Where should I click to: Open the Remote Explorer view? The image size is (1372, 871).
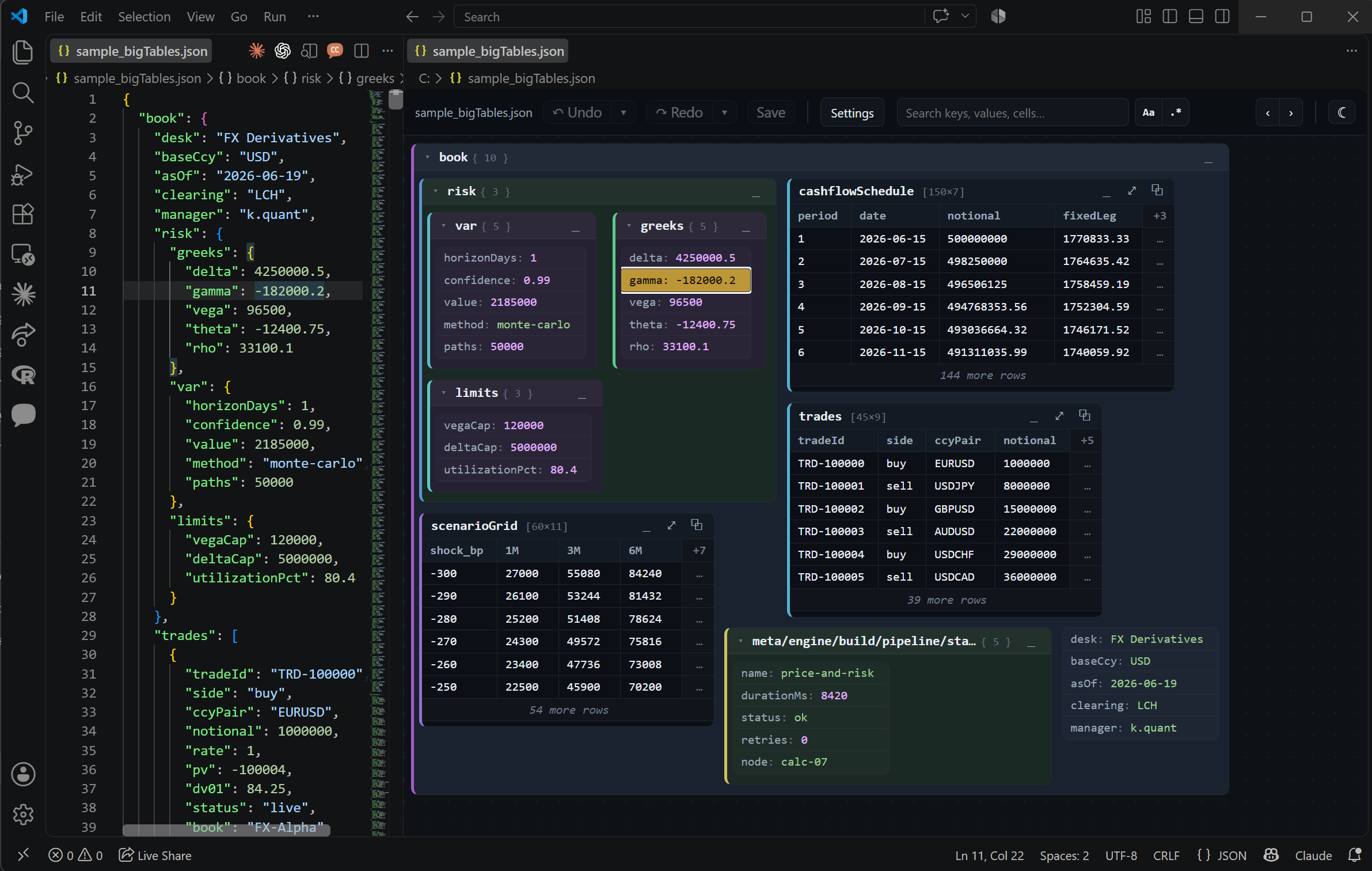(23, 255)
